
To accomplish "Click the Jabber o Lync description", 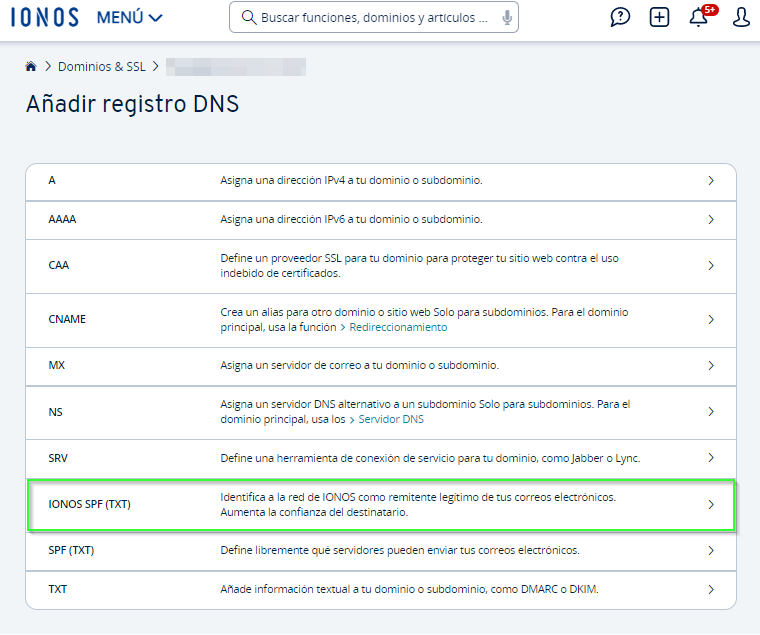I will 430,458.
